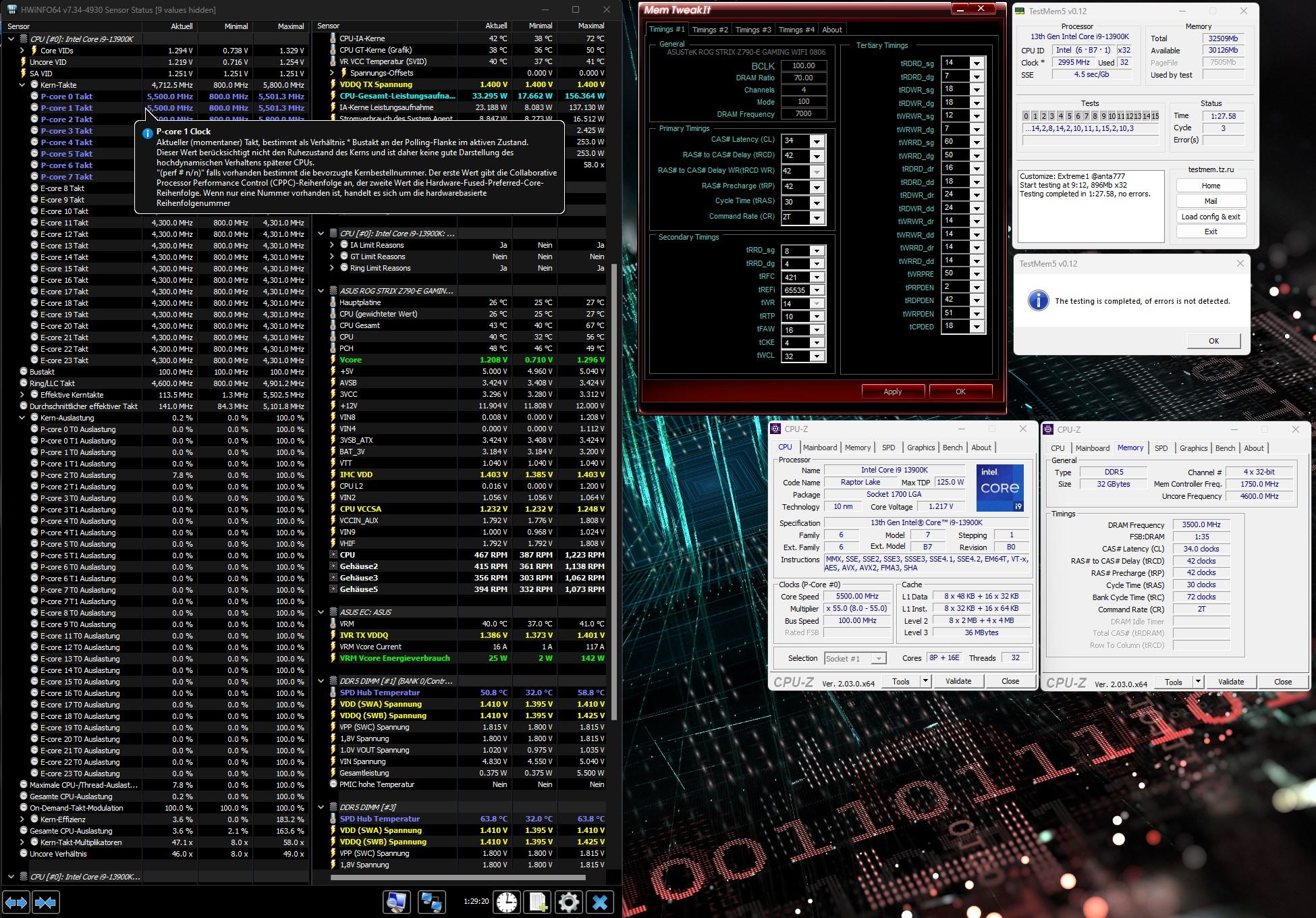
Task: Click thermometer icon beside PCH row
Action: coord(333,348)
